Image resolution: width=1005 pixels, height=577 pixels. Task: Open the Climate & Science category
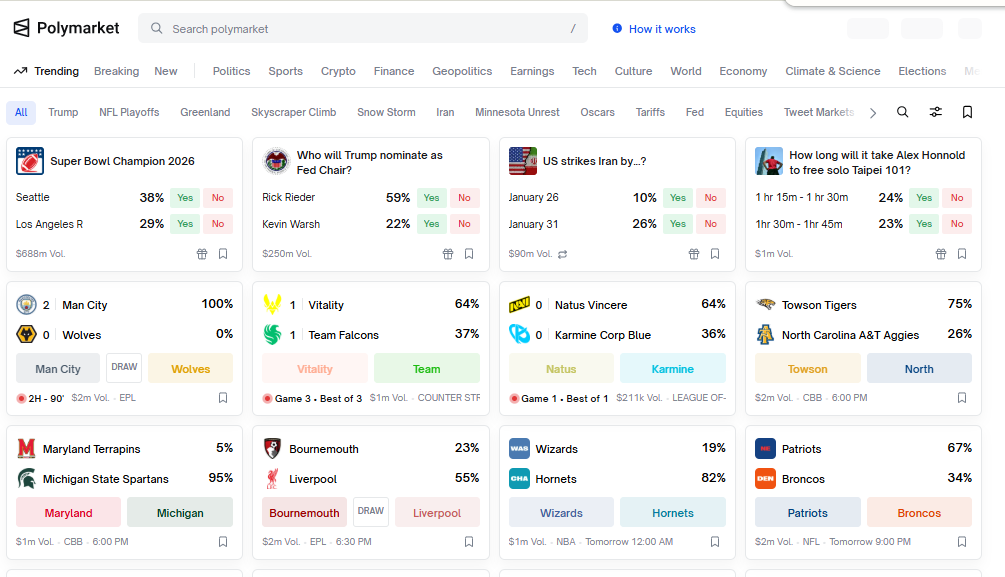pos(833,71)
